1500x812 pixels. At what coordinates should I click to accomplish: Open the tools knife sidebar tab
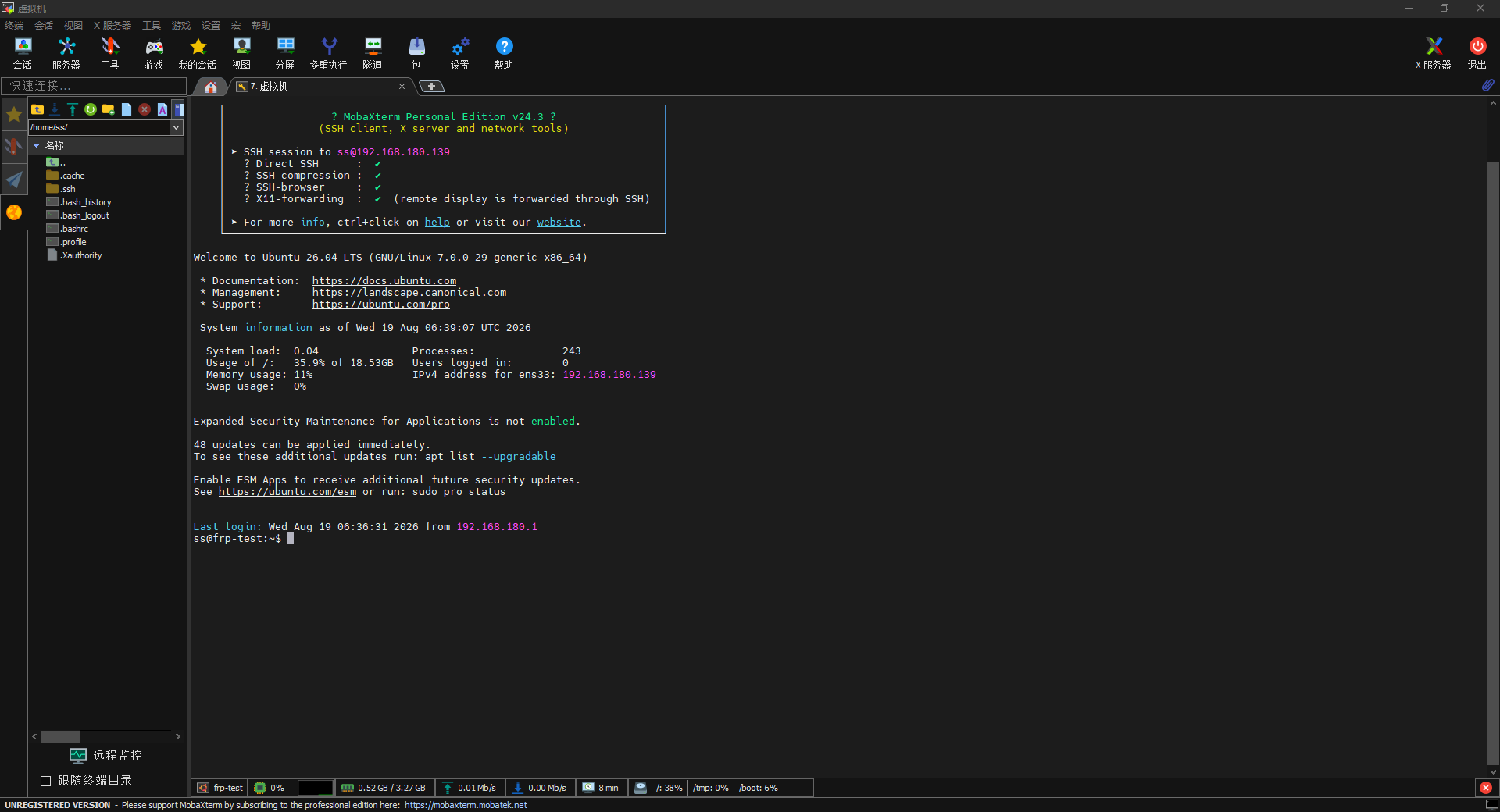(x=14, y=147)
